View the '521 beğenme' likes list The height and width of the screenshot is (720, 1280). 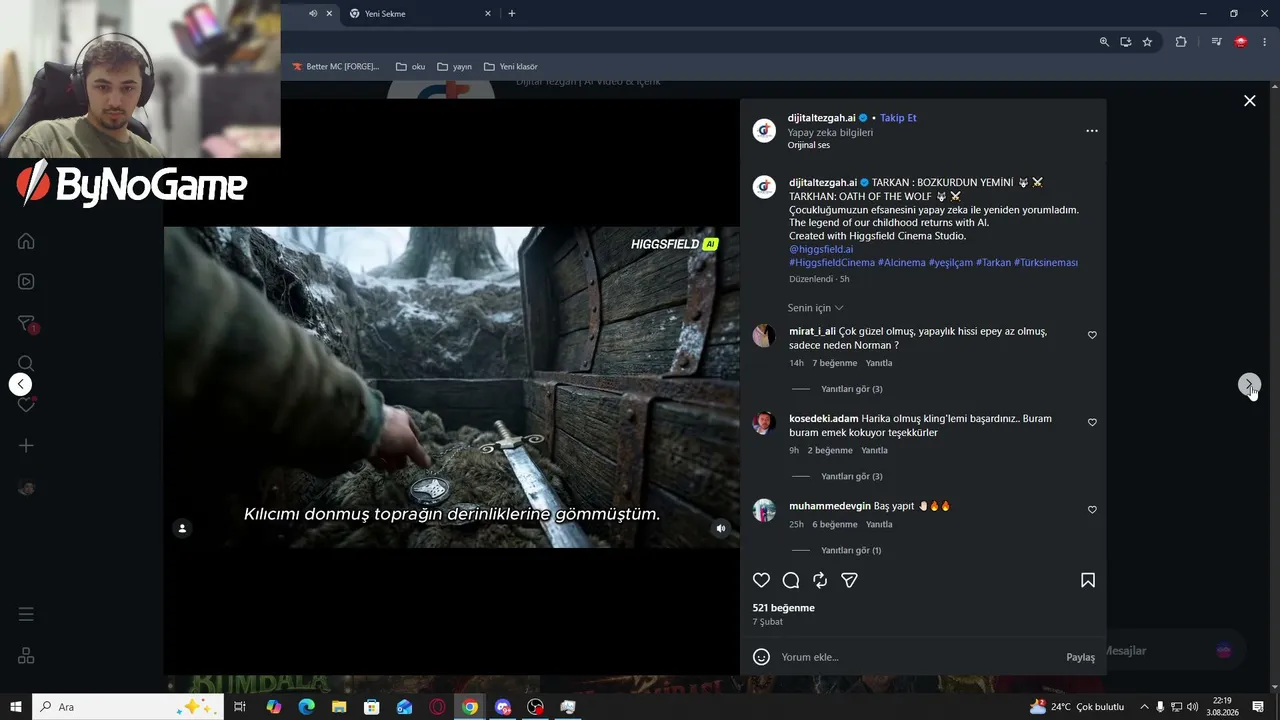(x=783, y=608)
